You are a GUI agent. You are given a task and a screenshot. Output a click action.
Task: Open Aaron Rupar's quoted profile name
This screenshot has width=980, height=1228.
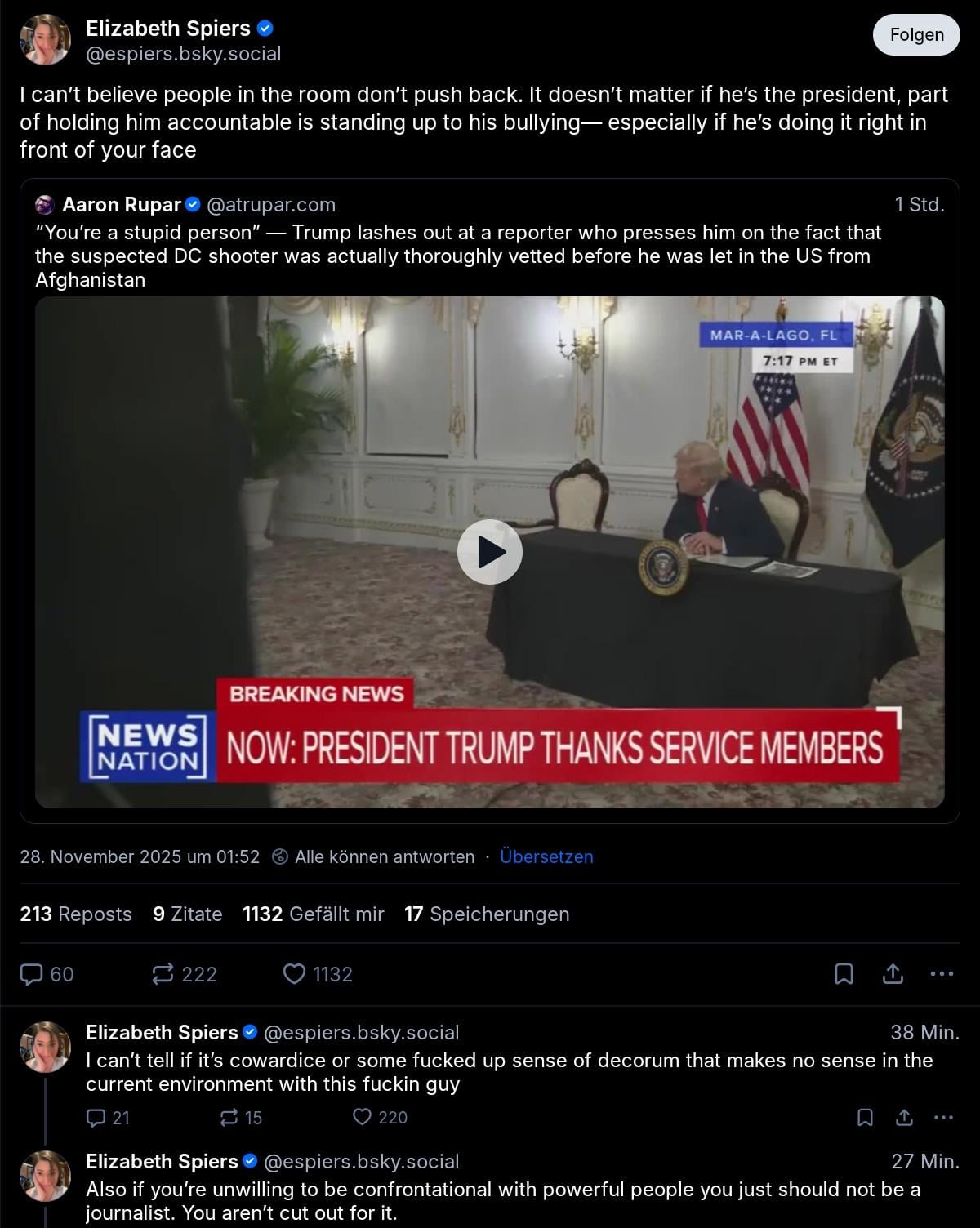(x=121, y=204)
